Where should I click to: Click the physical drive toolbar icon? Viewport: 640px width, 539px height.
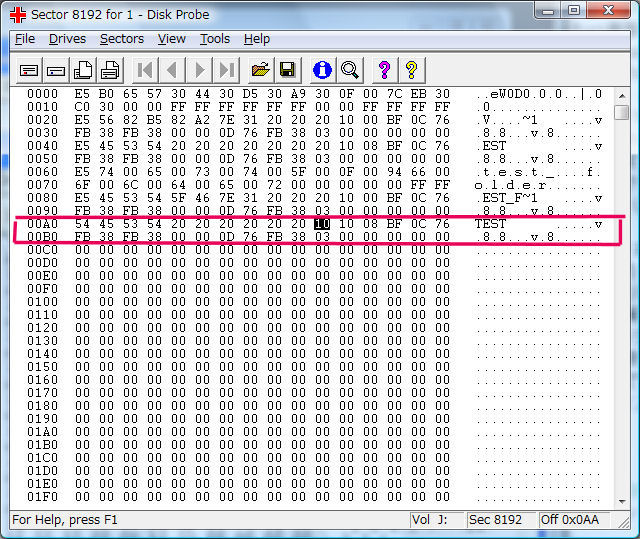click(29, 71)
